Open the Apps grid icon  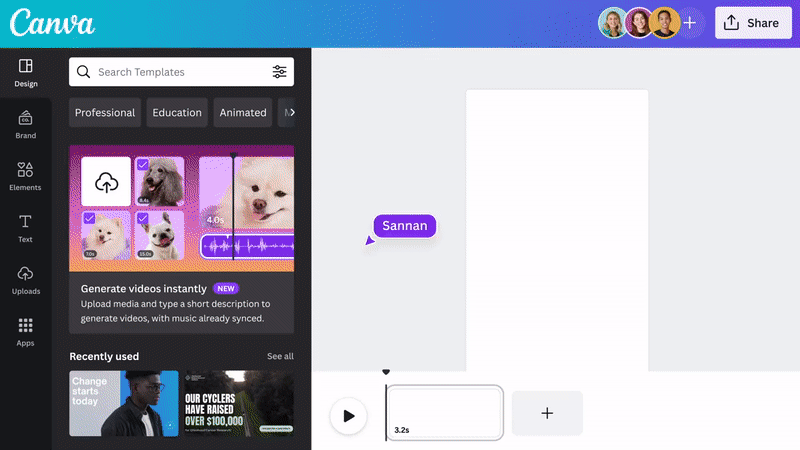(x=26, y=332)
